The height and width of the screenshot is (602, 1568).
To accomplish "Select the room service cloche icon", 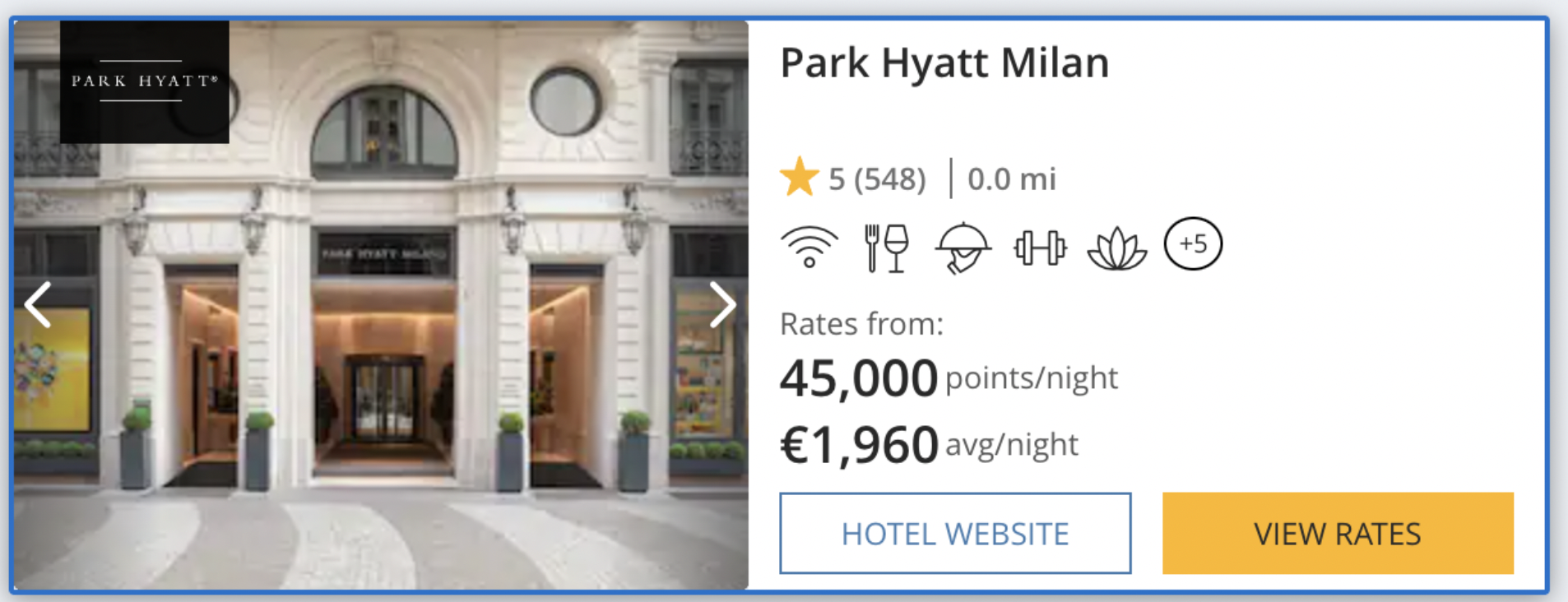I will [x=963, y=248].
